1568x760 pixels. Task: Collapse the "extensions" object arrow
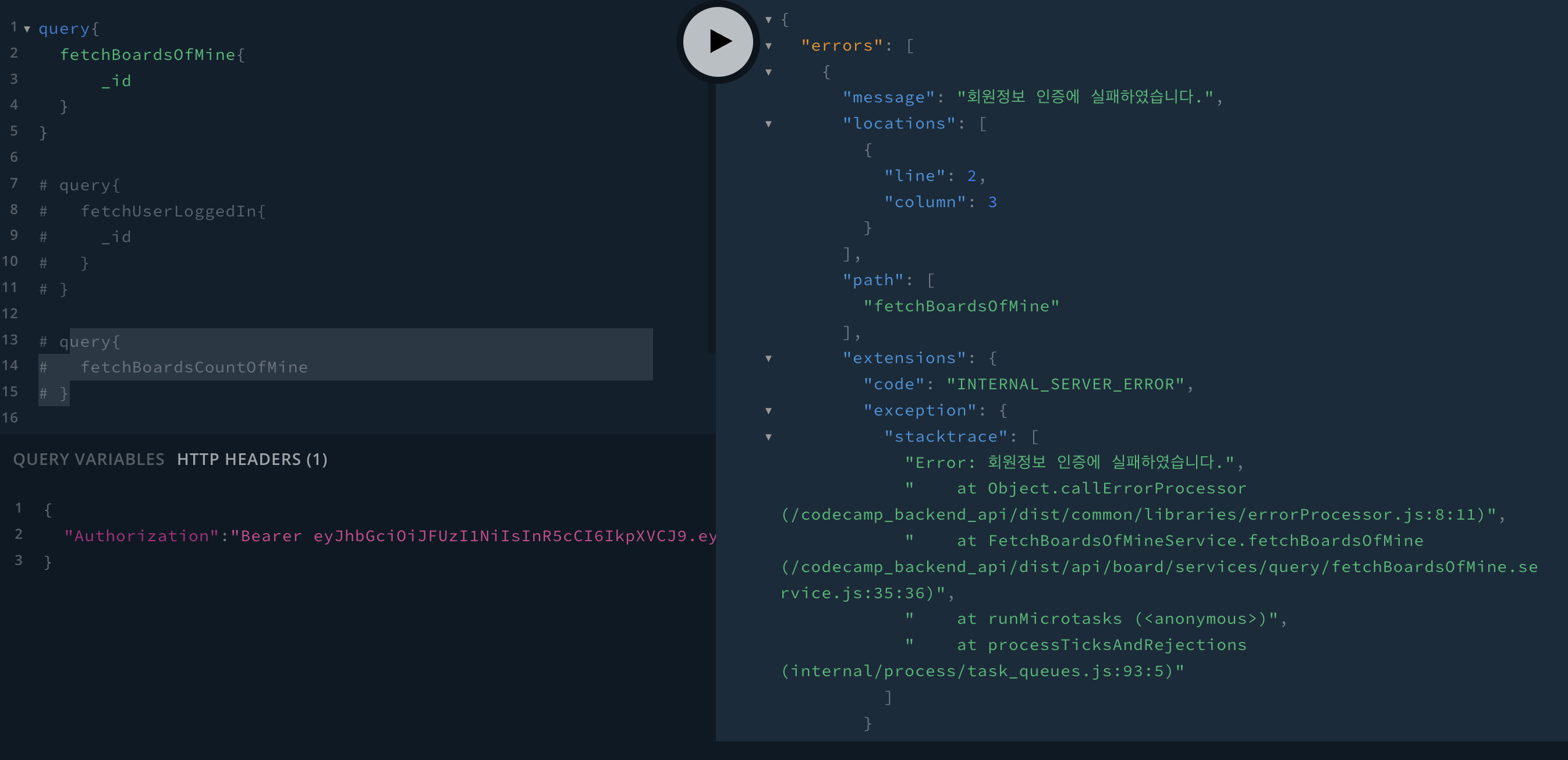point(768,358)
